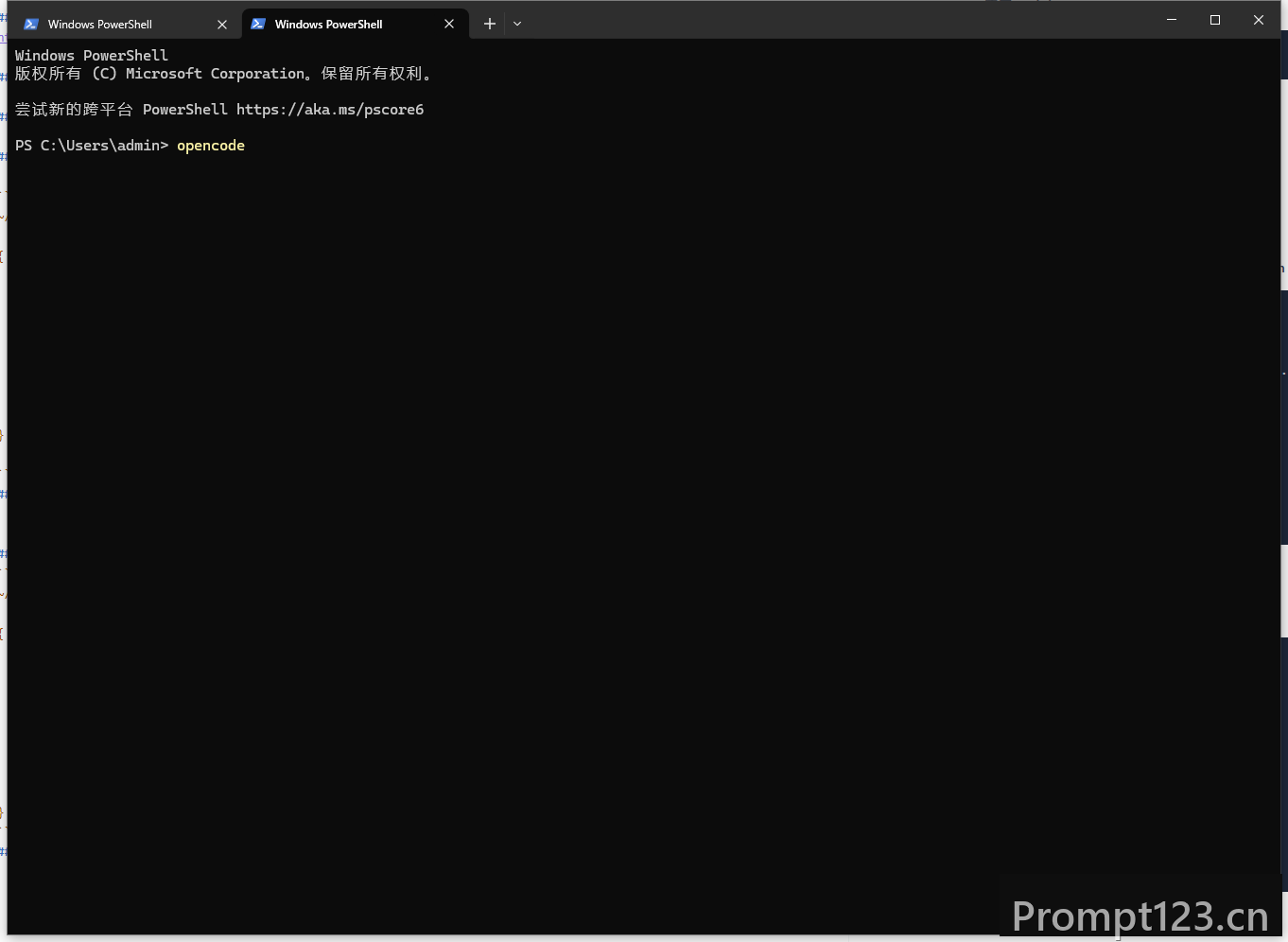Open a new terminal tab
The height and width of the screenshot is (942, 1288).
490,24
